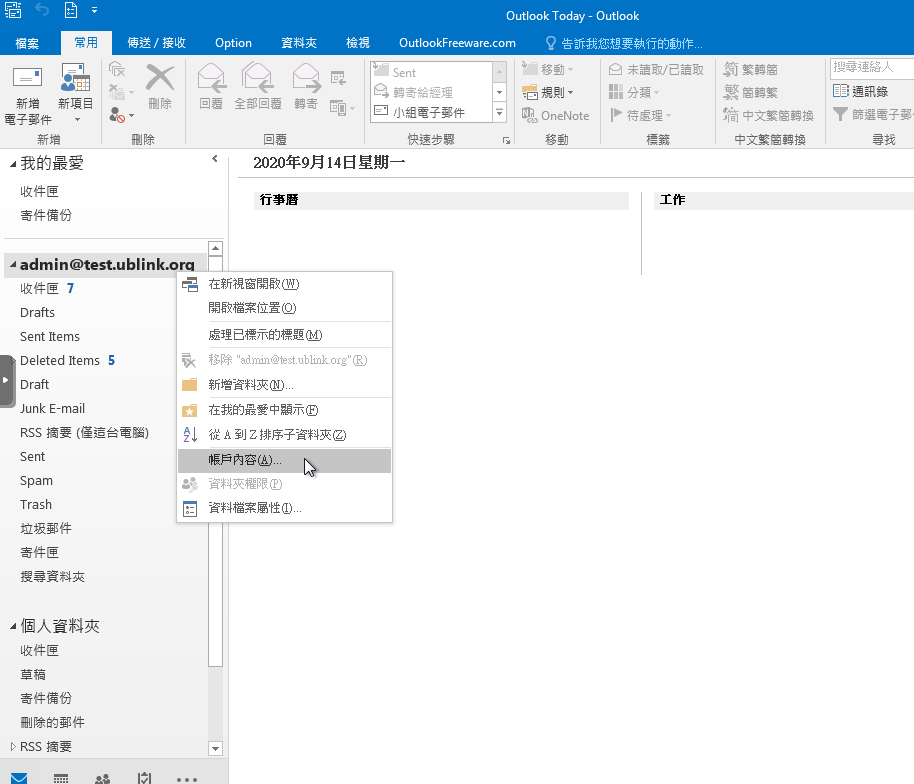Open the New Items (新項目) dropdown
Screen dimensions: 914x784
[75, 88]
